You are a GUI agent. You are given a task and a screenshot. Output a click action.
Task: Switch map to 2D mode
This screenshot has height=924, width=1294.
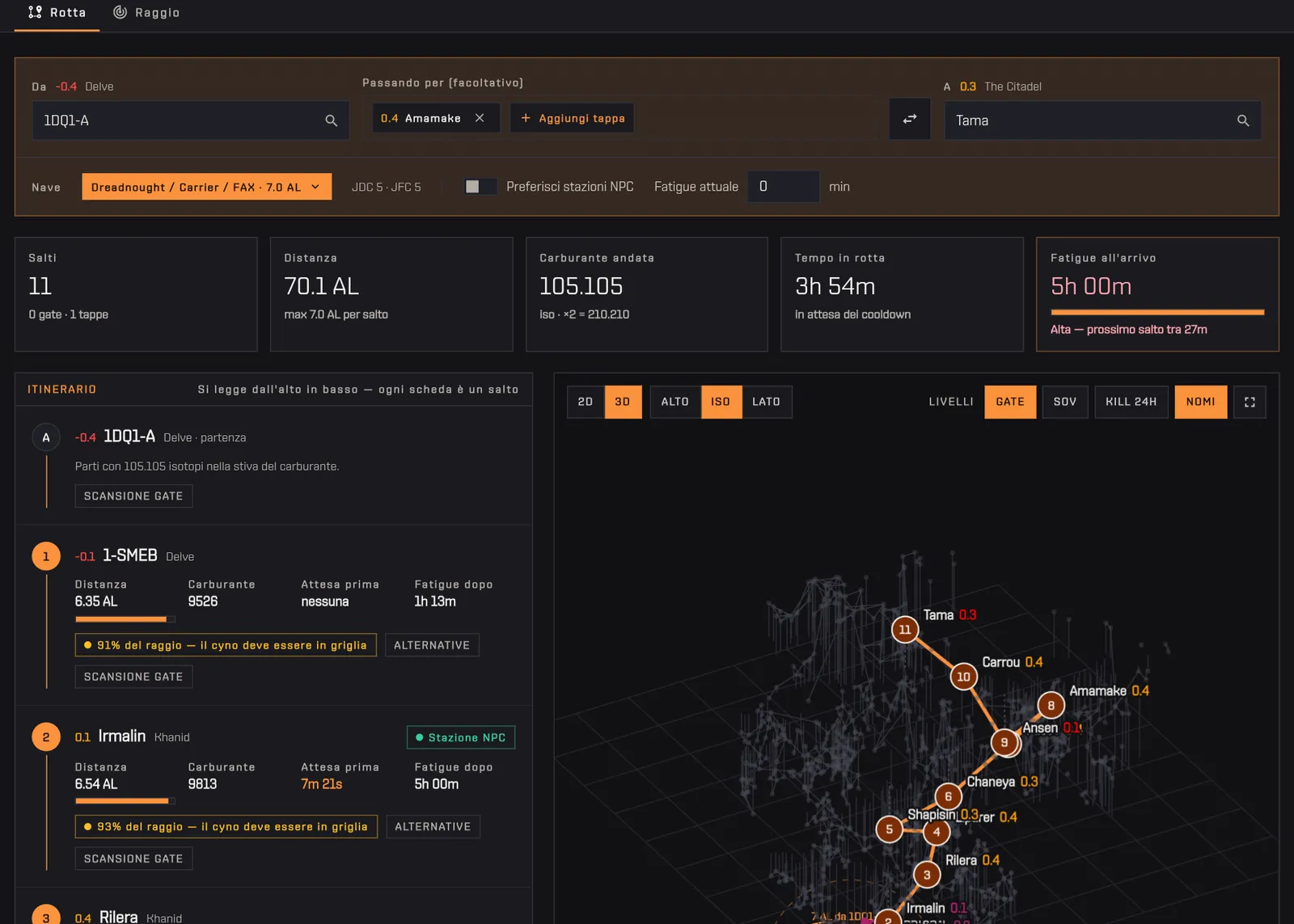pos(586,402)
